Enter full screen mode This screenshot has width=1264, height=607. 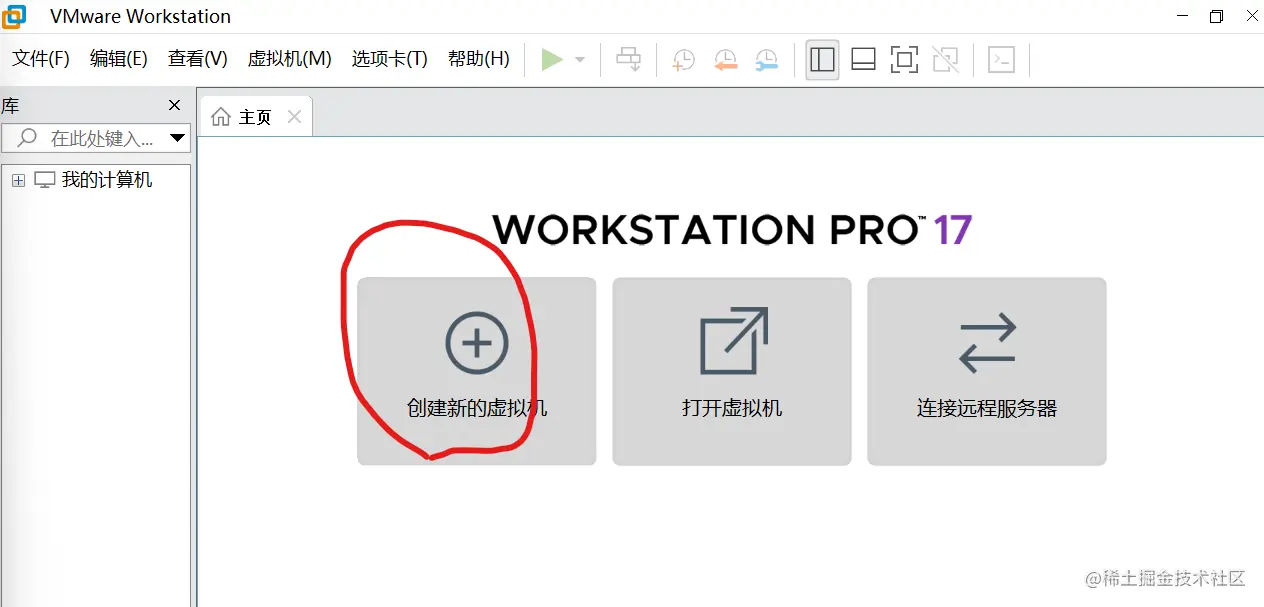tap(903, 60)
